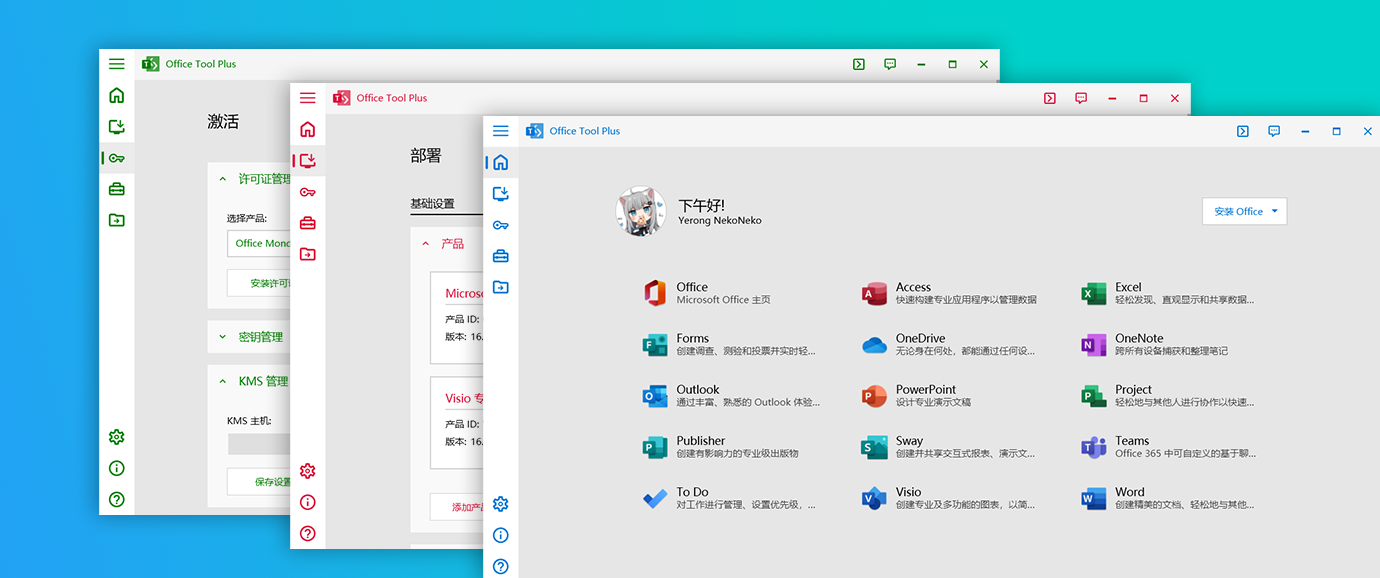Image resolution: width=1380 pixels, height=578 pixels.
Task: Click the user avatar picture
Action: pos(640,211)
